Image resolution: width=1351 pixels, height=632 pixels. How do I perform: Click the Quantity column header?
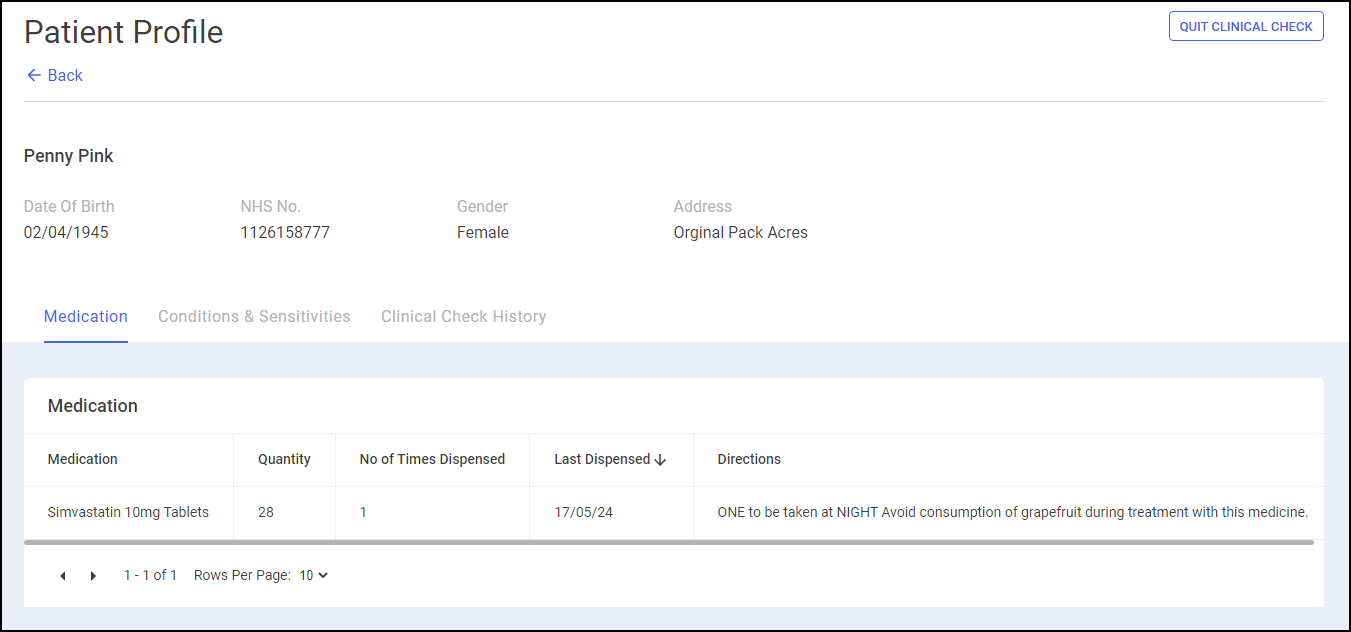284,460
